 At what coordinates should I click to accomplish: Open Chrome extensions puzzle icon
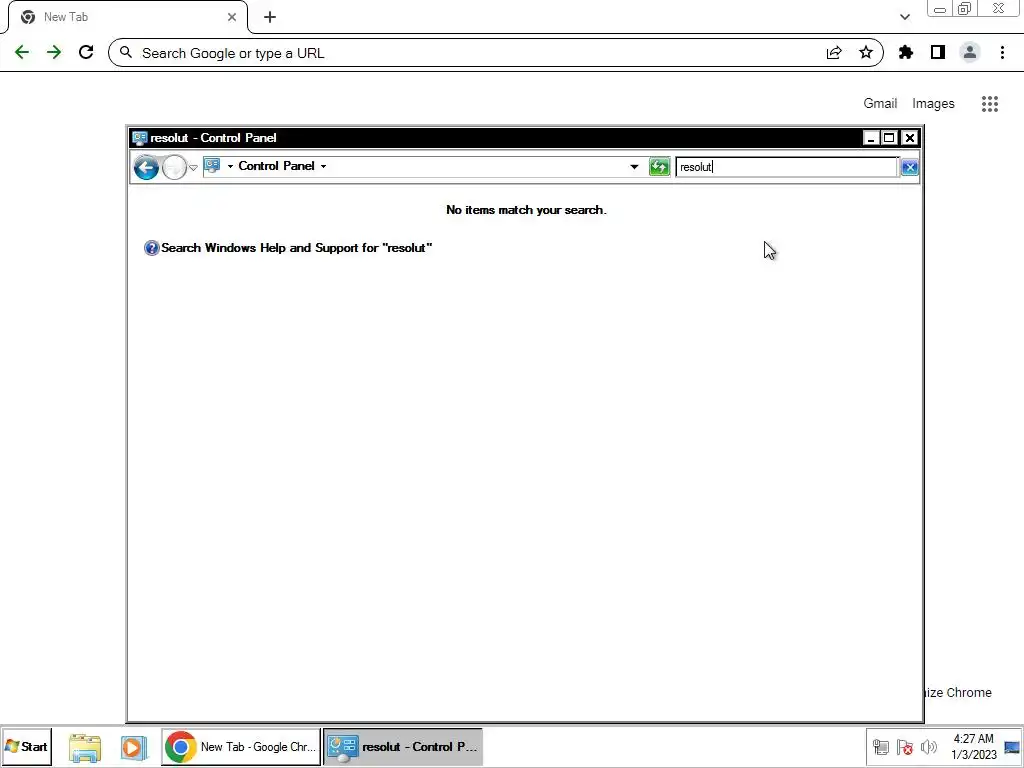click(x=906, y=52)
